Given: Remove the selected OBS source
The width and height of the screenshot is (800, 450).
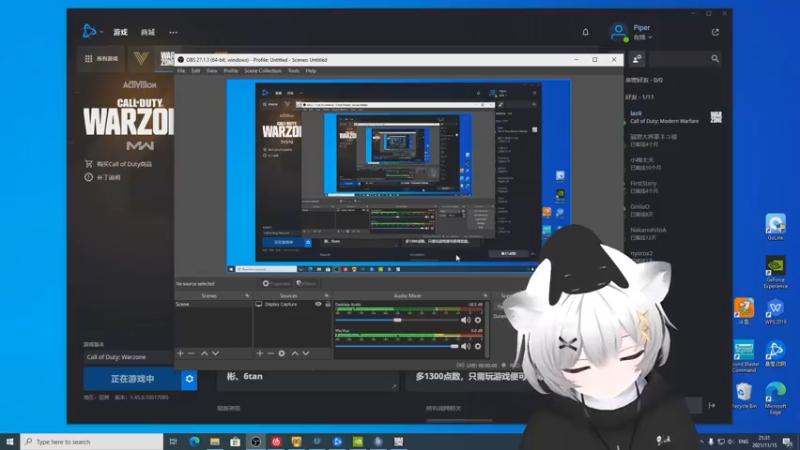Looking at the screenshot, I should click(271, 353).
